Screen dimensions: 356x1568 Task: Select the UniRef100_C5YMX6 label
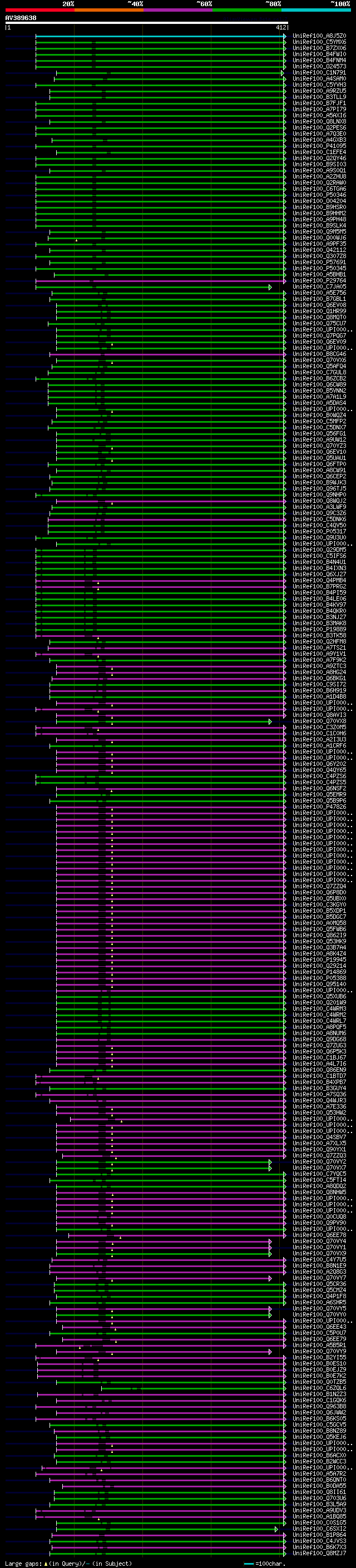[x=319, y=42]
